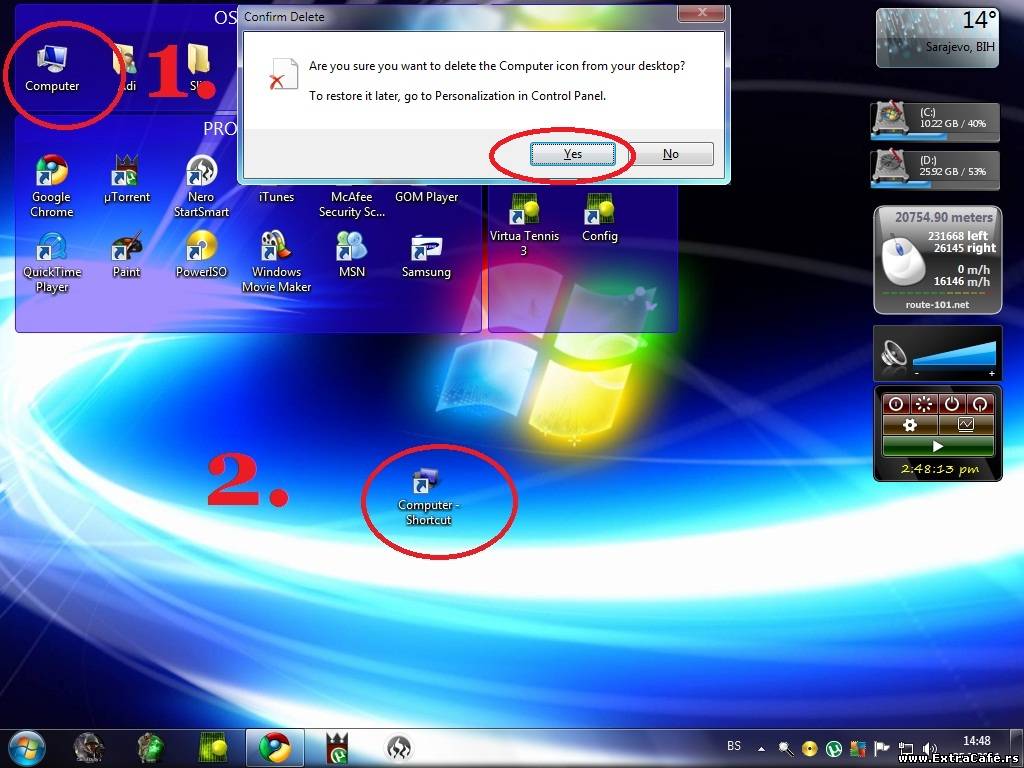
Task: Select the Nero StartSmart shortcut
Action: click(201, 186)
